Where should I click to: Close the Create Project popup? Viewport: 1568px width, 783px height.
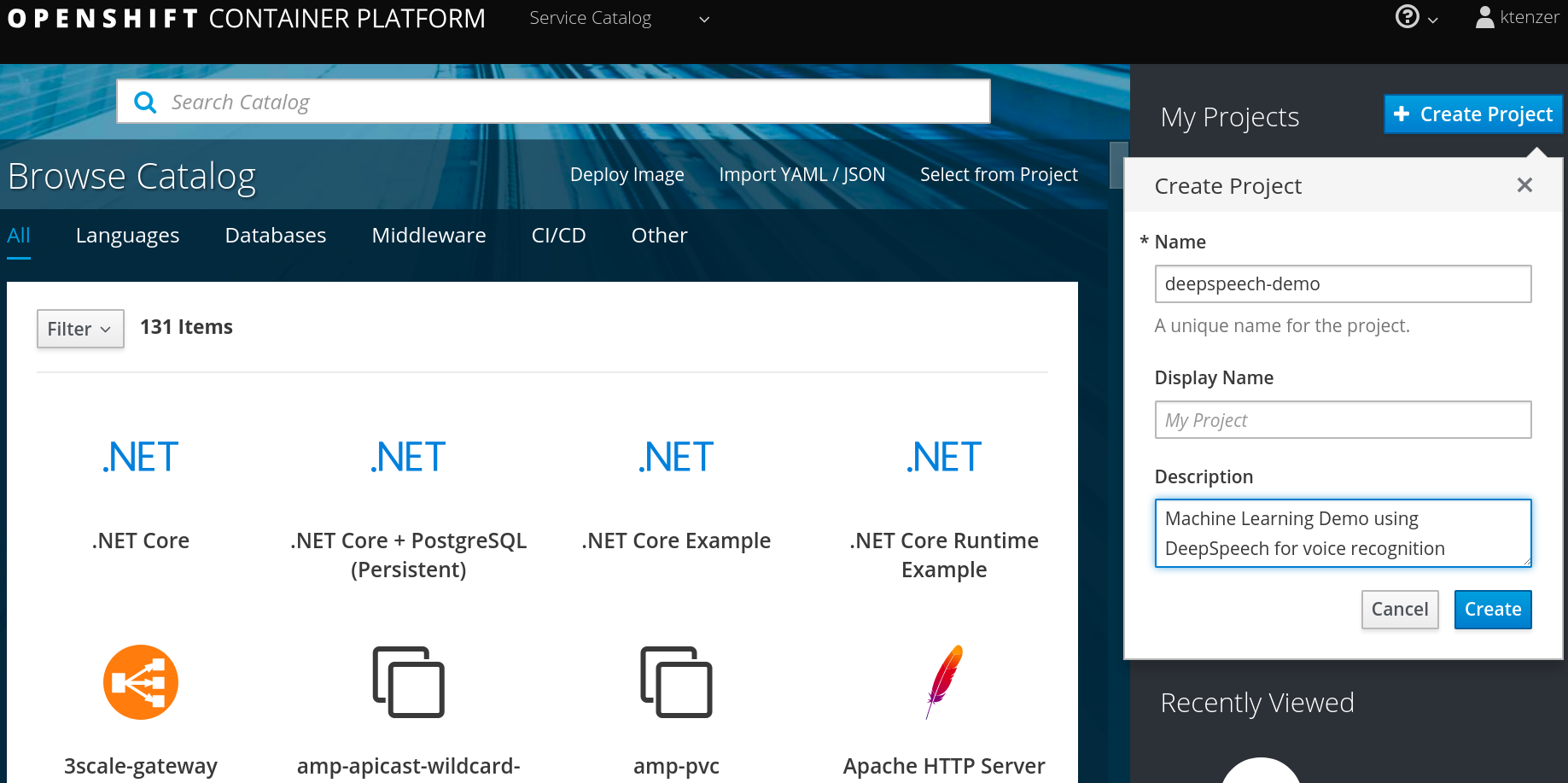(1524, 185)
